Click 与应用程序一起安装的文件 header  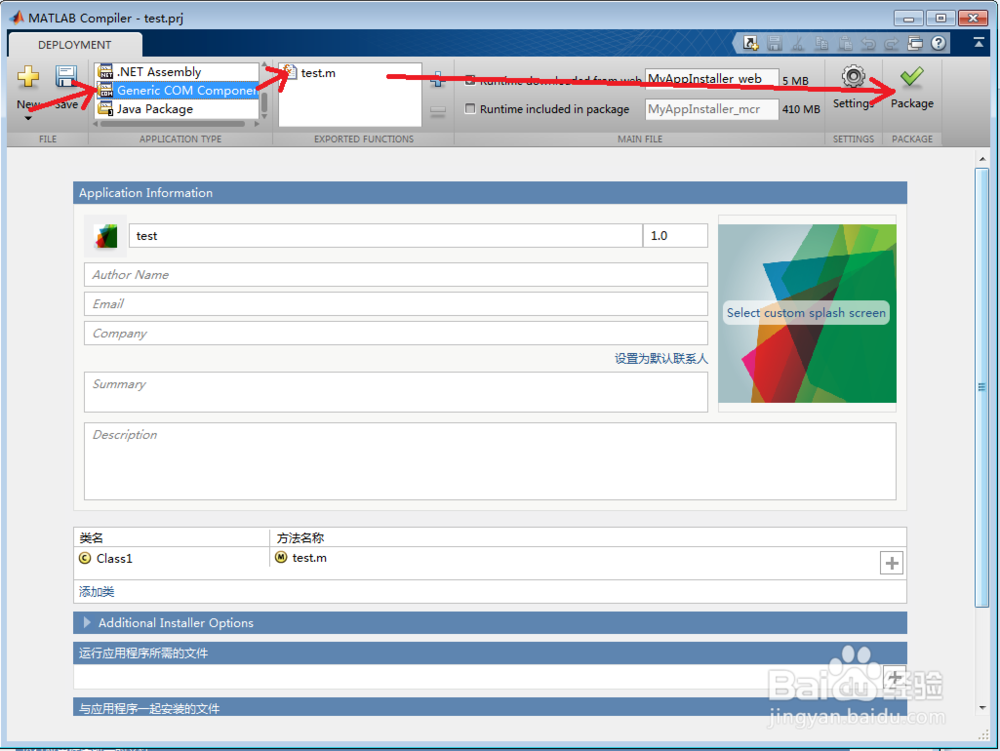coord(490,707)
